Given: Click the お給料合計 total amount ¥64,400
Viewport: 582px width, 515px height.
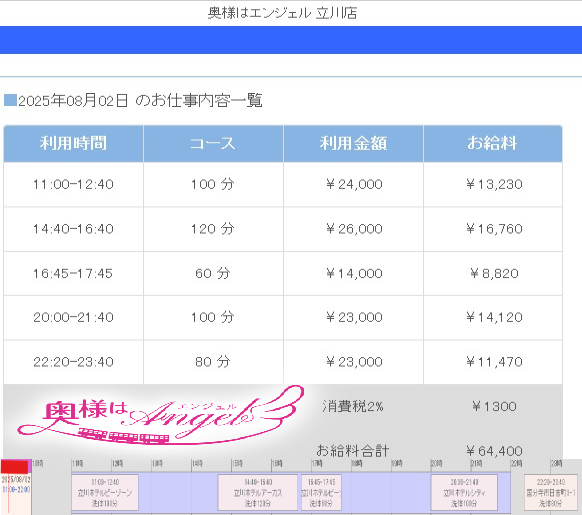Looking at the screenshot, I should 494,451.
